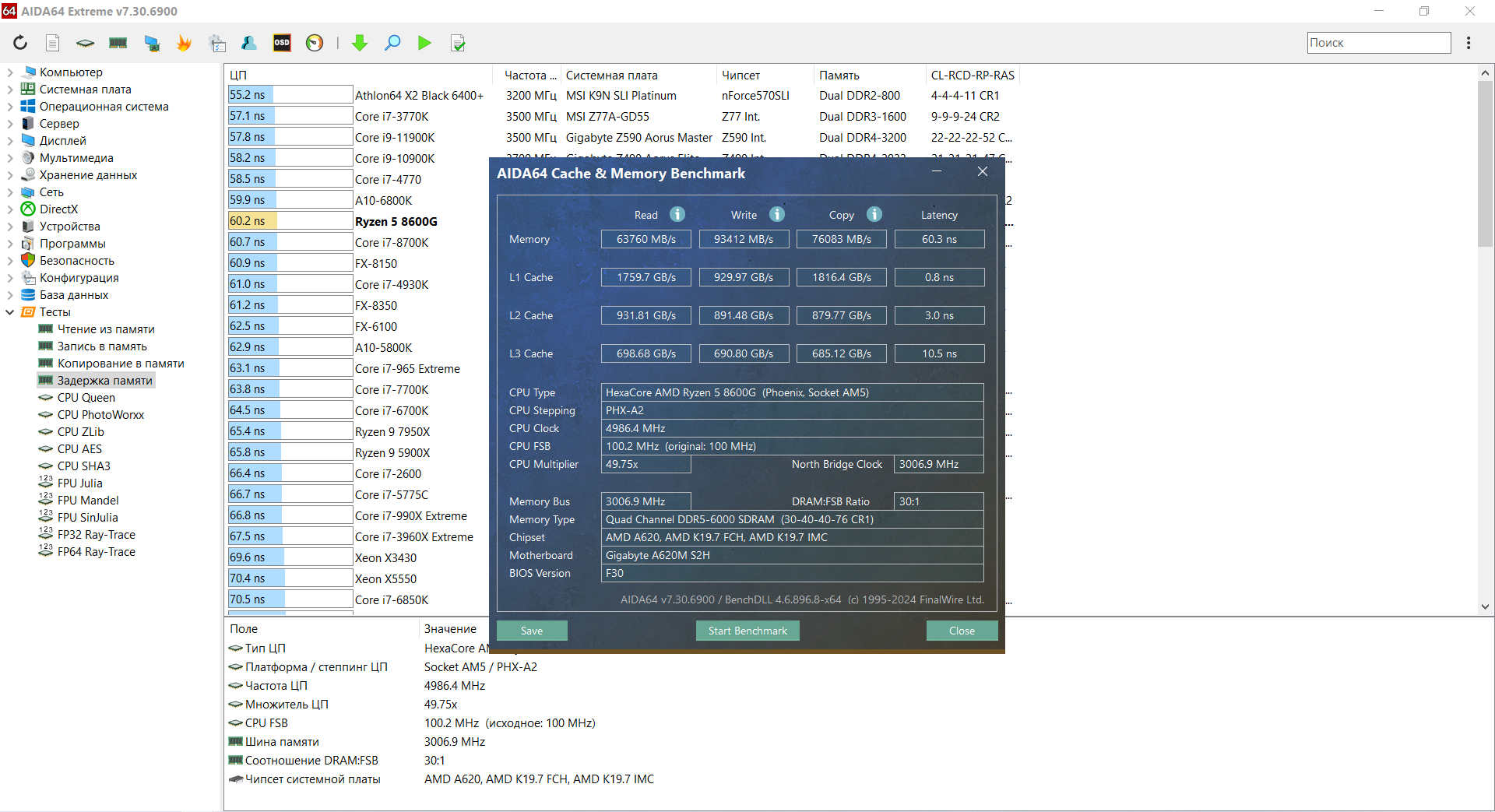
Task: Click the Motherboard field Gigabyte A620M S2H
Action: point(792,555)
